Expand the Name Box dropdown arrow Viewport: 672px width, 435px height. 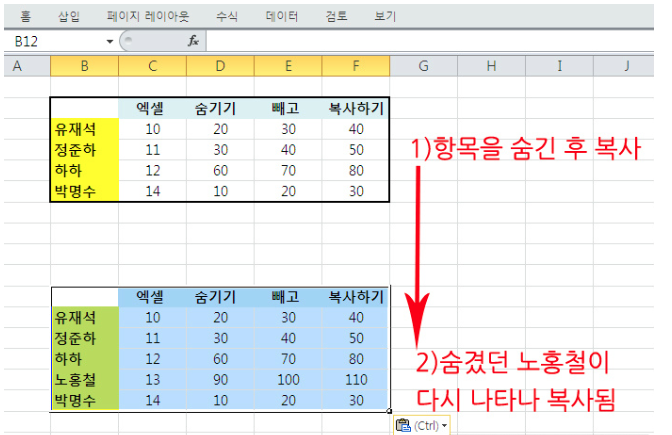[110, 42]
